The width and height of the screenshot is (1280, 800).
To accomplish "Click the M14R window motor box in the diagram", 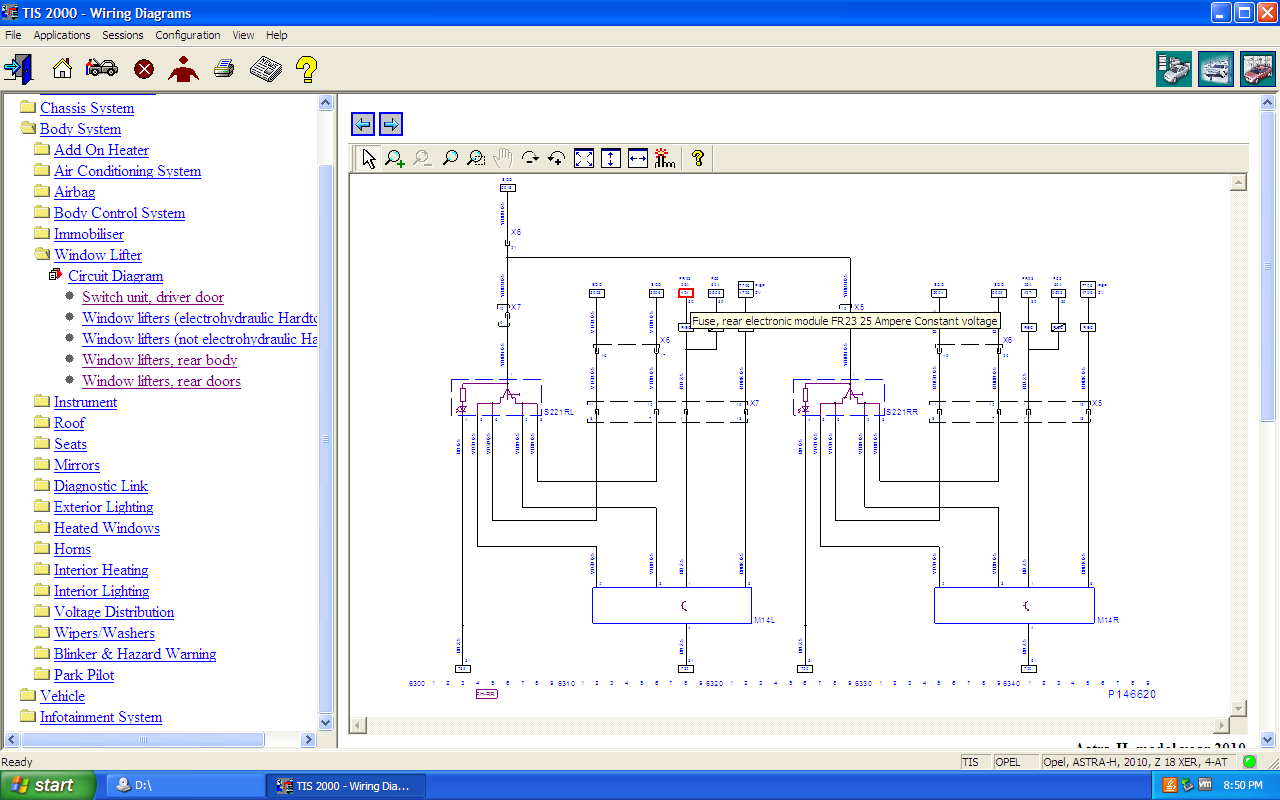I will click(1014, 605).
